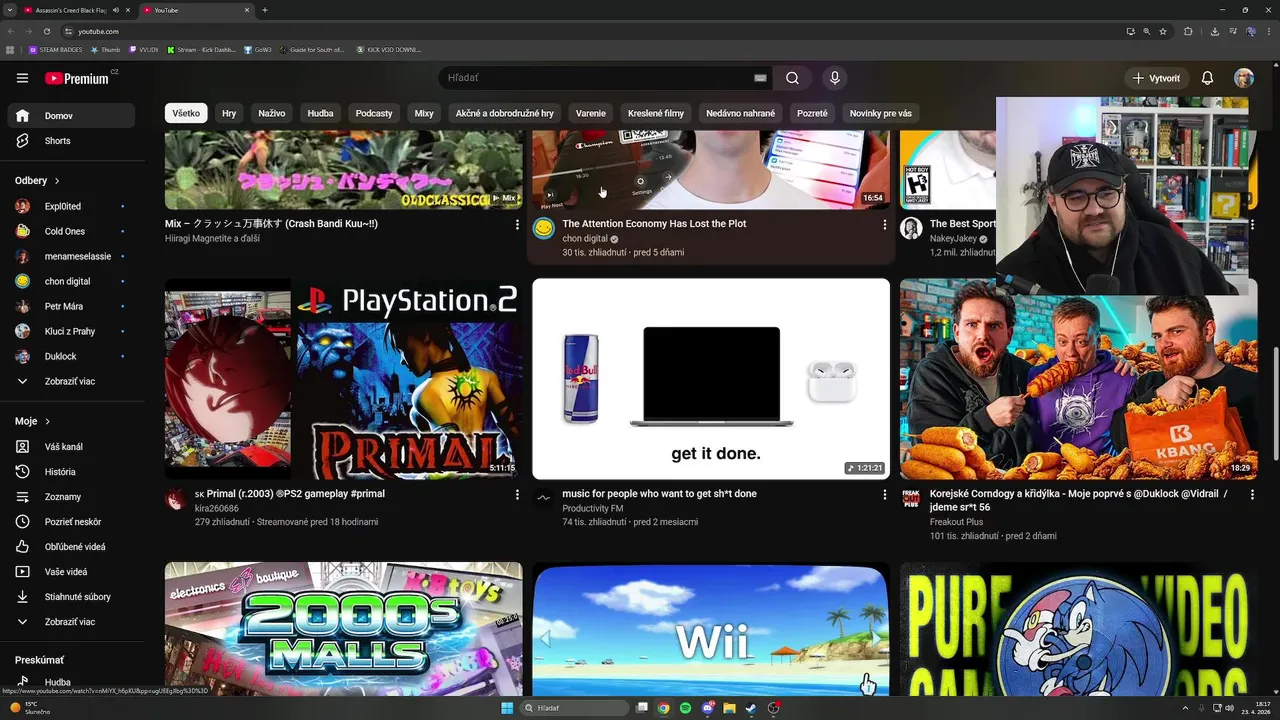The width and height of the screenshot is (1280, 720).
Task: Click the magnifier search button
Action: (792, 78)
